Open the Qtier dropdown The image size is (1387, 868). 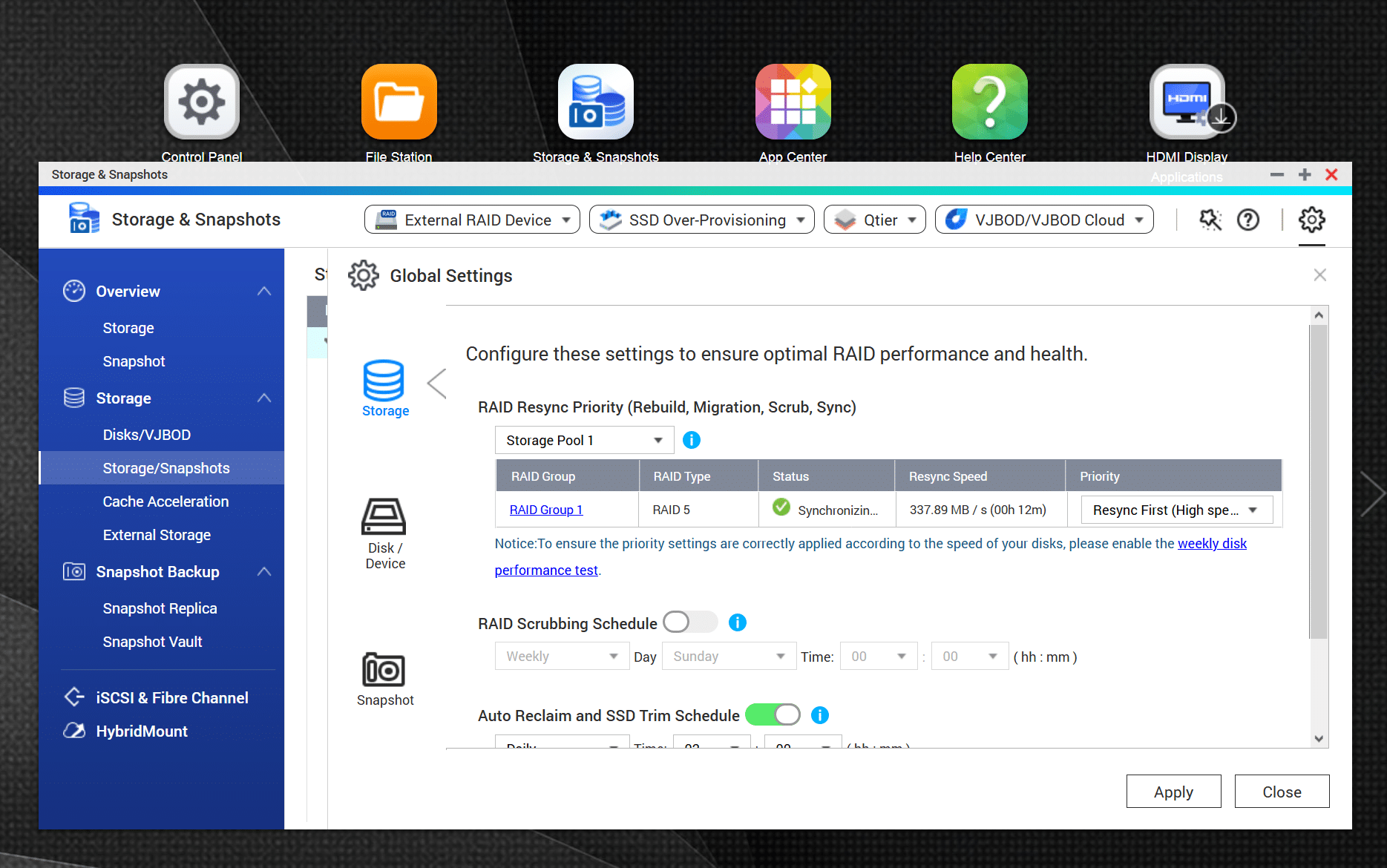pos(874,220)
